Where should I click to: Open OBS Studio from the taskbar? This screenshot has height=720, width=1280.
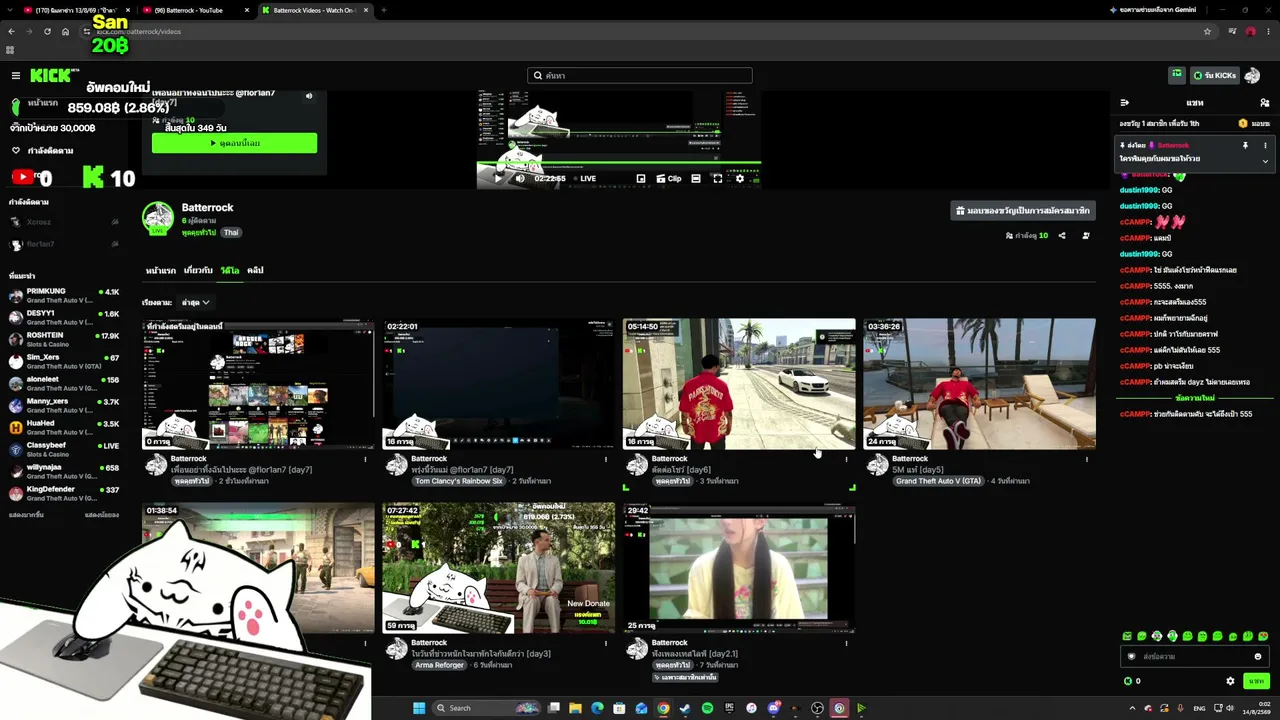[817, 708]
